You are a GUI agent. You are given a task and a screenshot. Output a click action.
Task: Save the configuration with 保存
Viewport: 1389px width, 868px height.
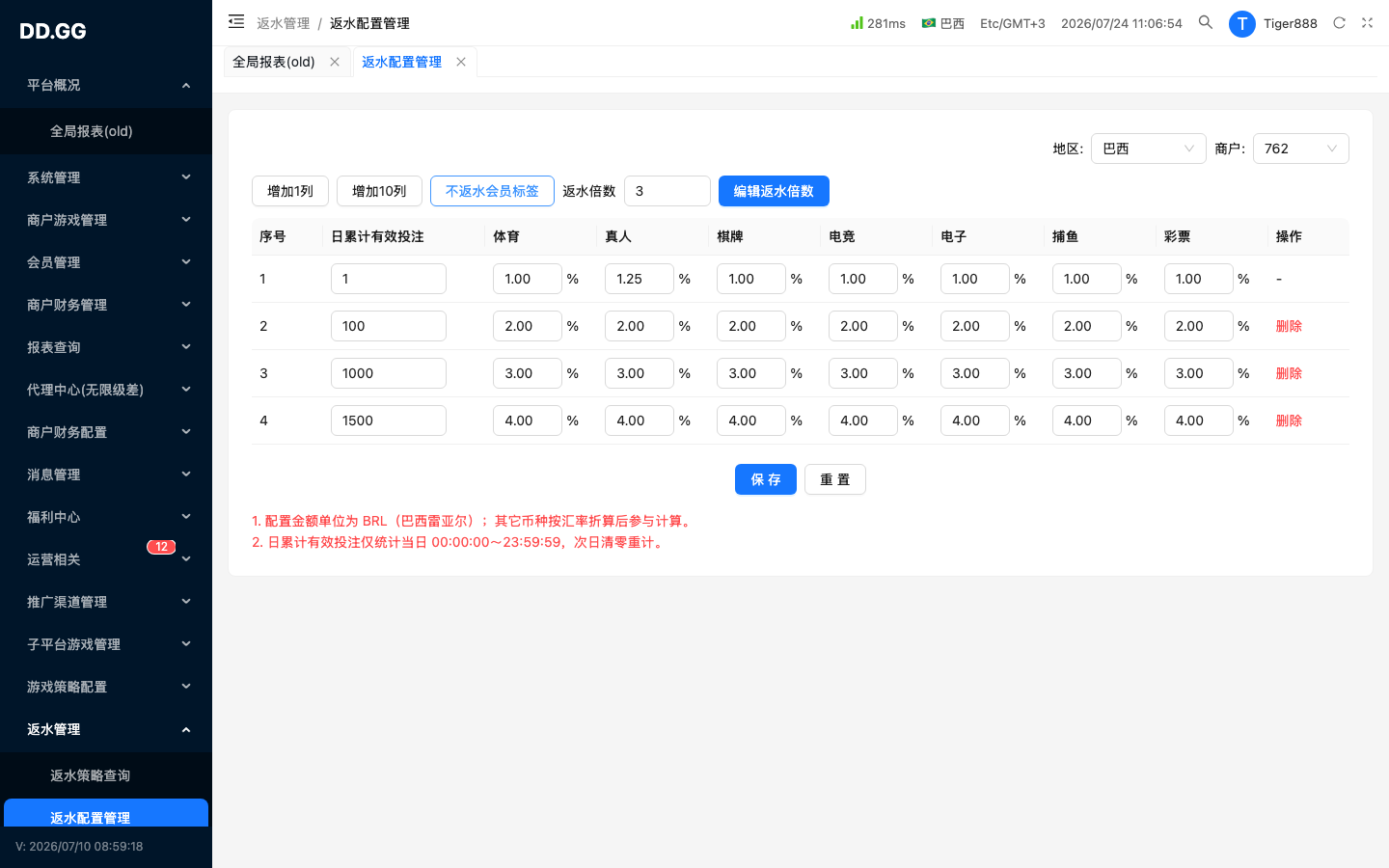(x=766, y=479)
